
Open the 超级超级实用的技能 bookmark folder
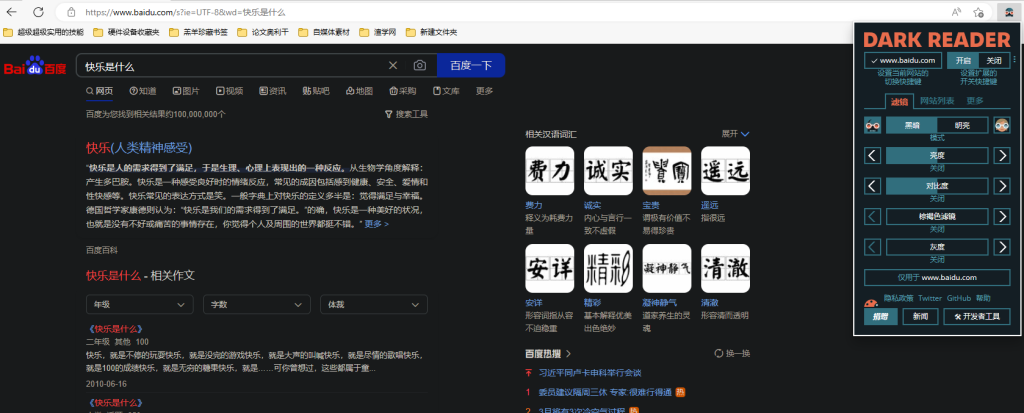[x=43, y=32]
